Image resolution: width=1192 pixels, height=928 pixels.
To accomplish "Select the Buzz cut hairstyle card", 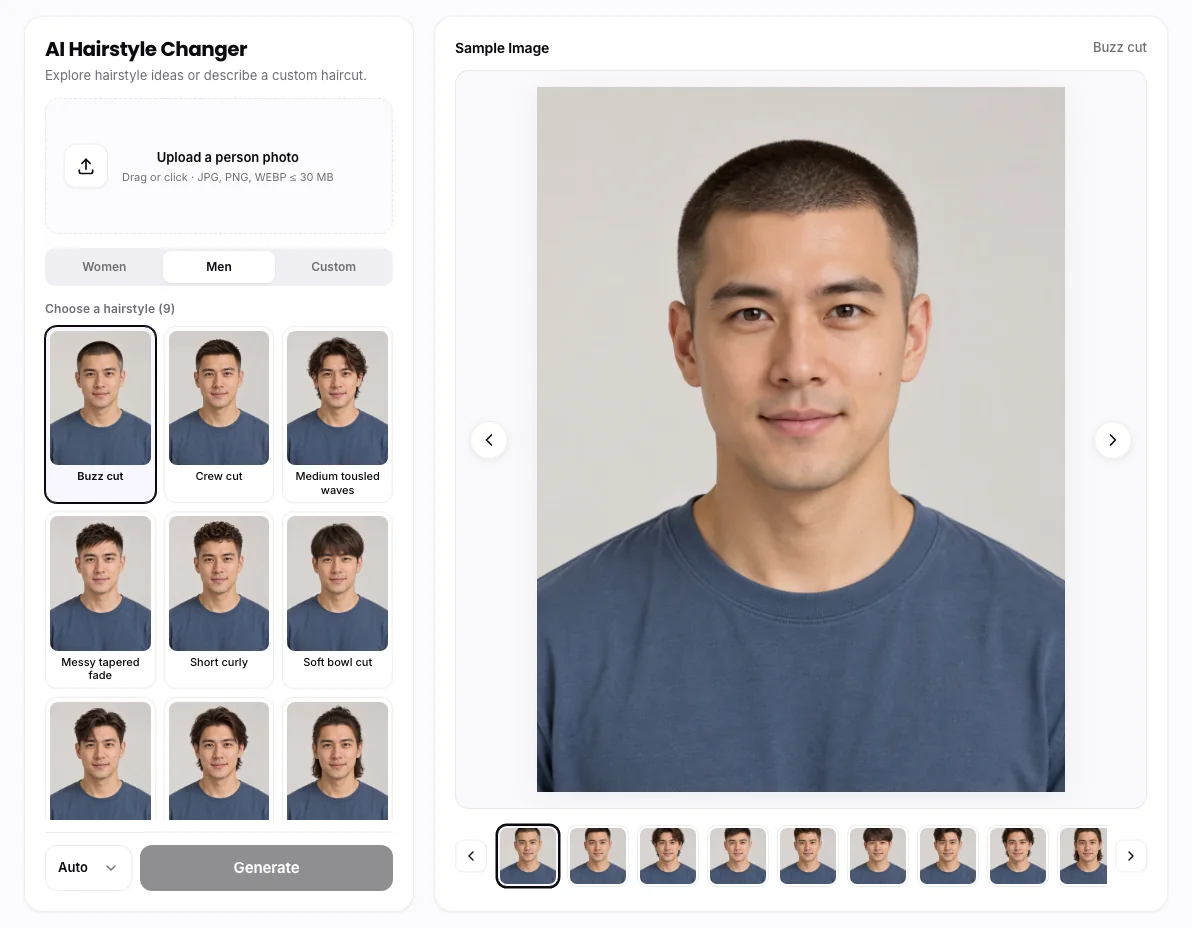I will click(x=100, y=414).
